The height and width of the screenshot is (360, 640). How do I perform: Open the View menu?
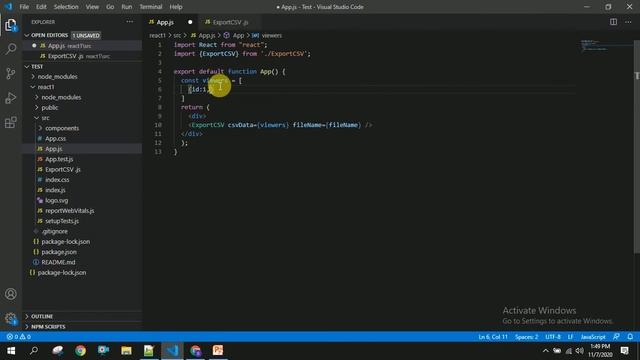(92, 7)
